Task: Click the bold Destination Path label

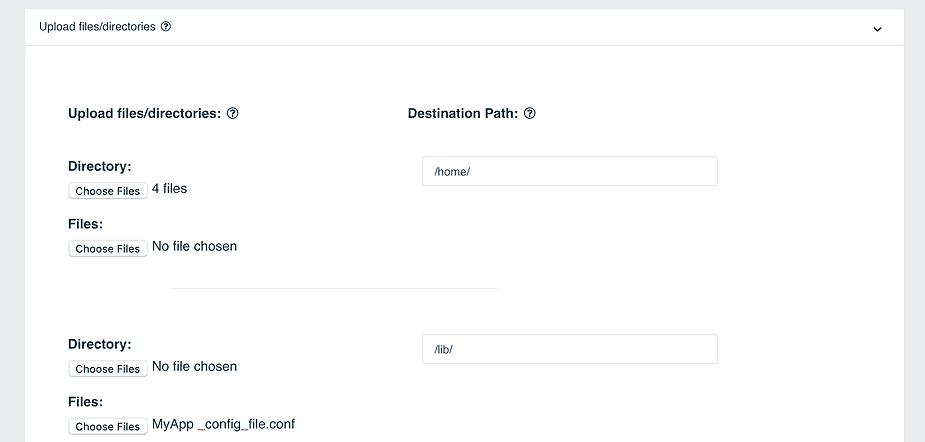Action: (463, 113)
